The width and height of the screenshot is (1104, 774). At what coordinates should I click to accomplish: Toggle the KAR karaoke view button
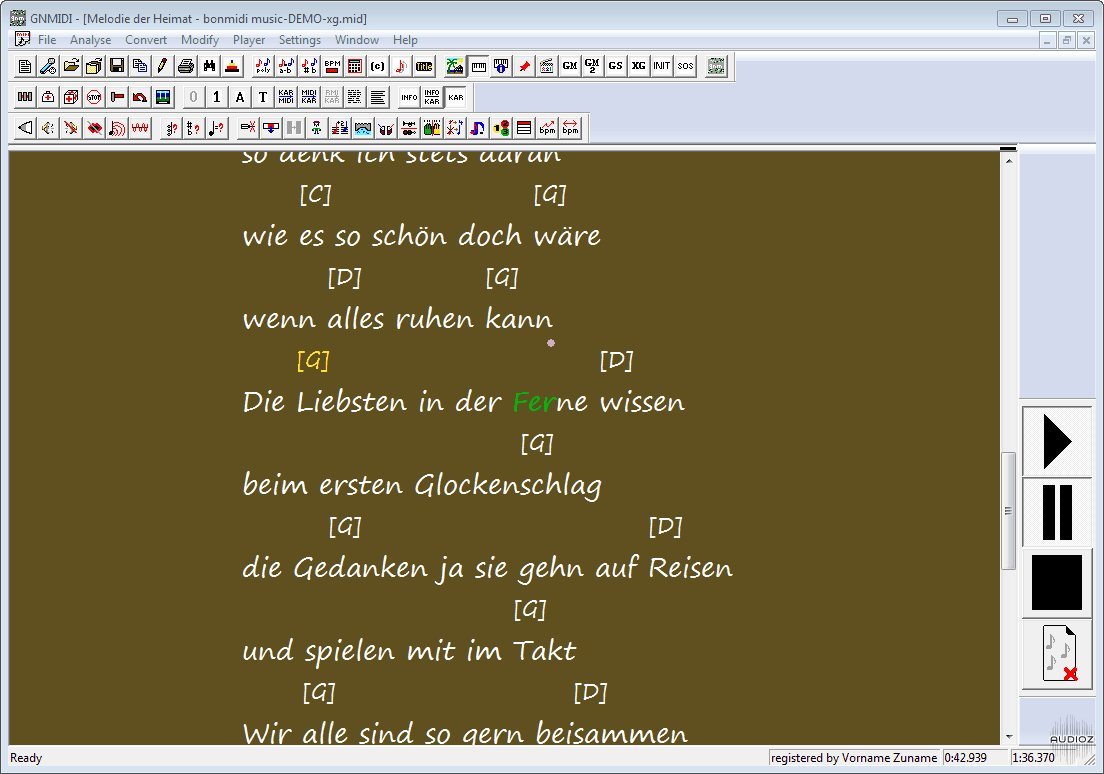[x=456, y=97]
